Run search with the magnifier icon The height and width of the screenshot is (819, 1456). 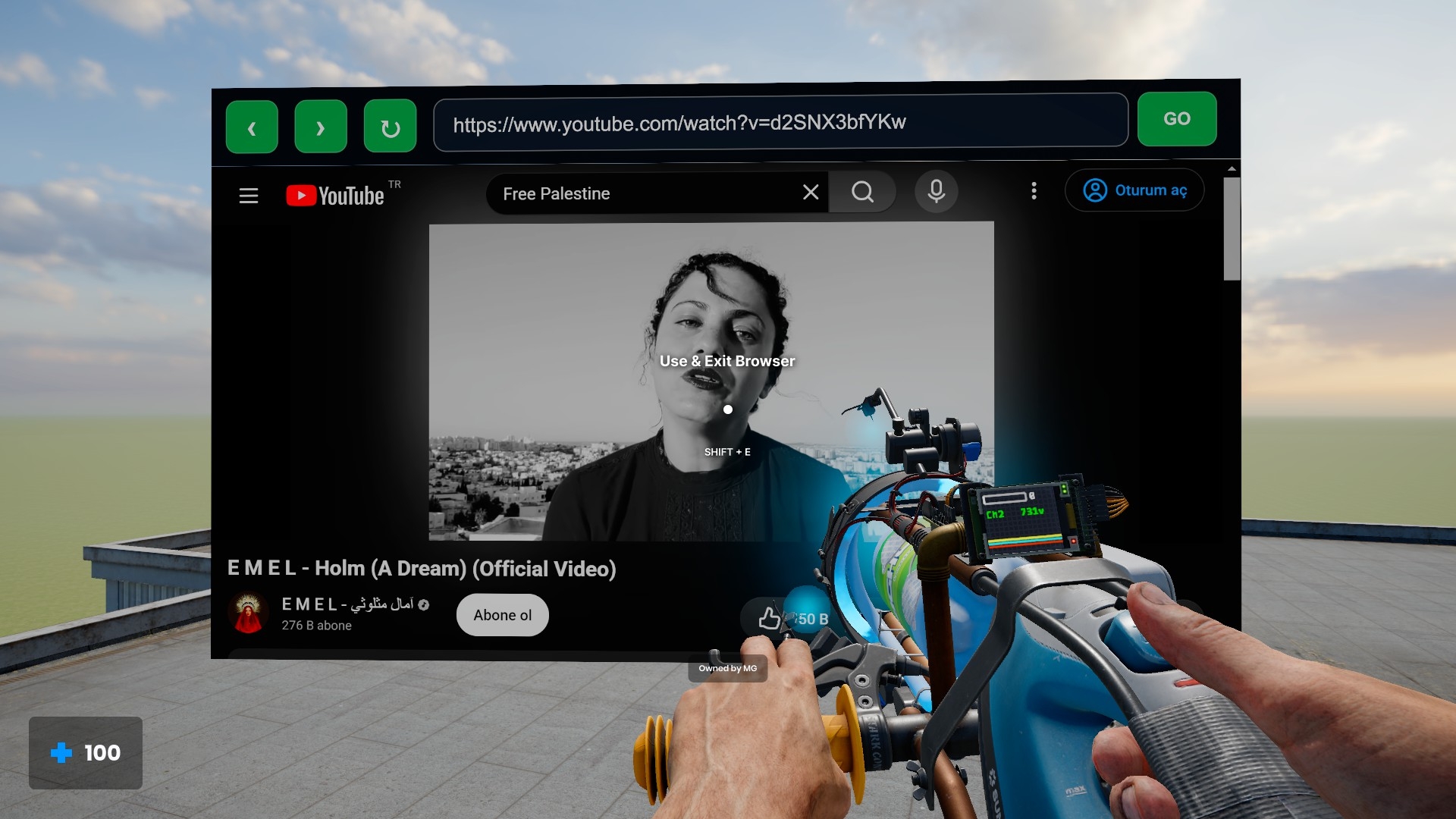(x=862, y=192)
